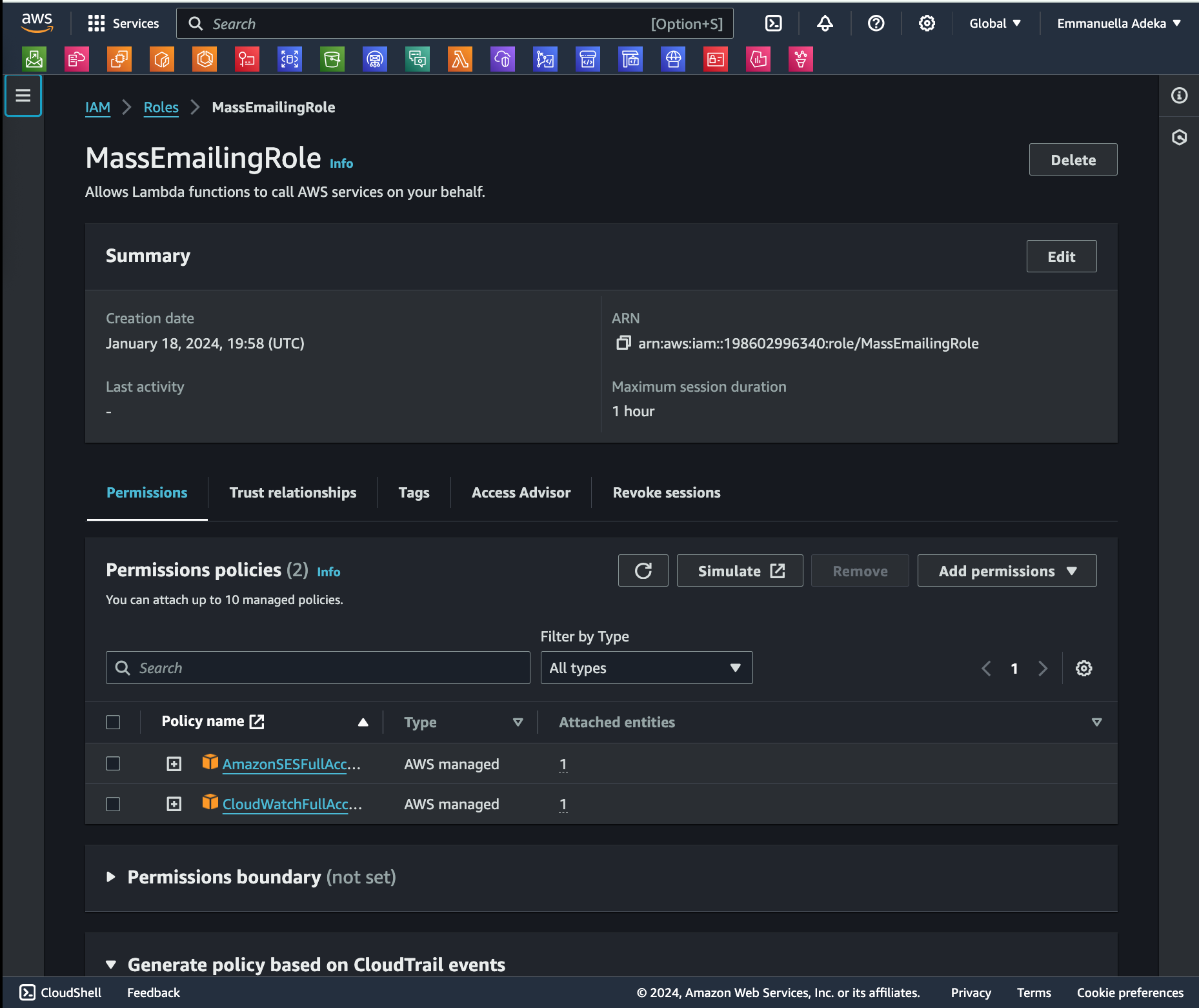Refresh the permissions policies list
The height and width of the screenshot is (1008, 1199).
pyautogui.click(x=643, y=570)
